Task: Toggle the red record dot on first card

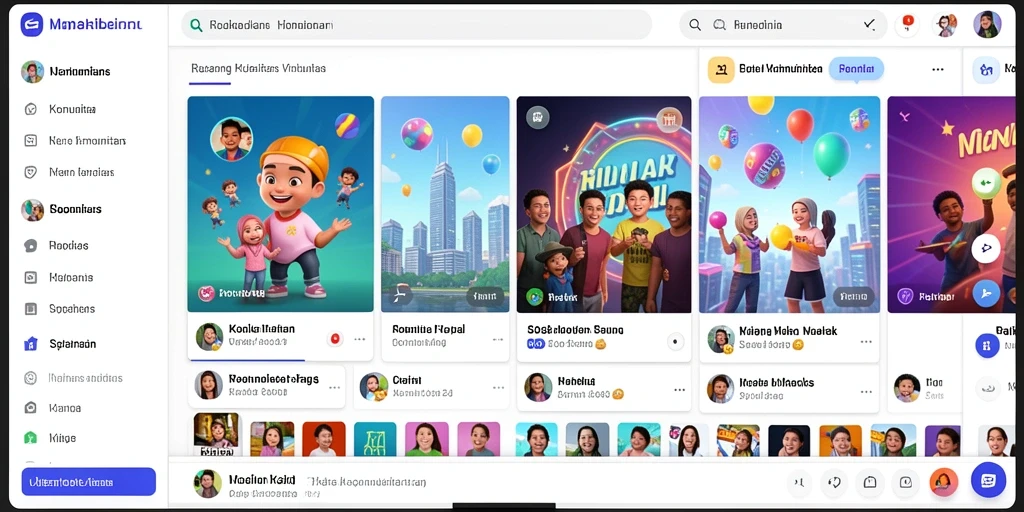Action: click(335, 339)
